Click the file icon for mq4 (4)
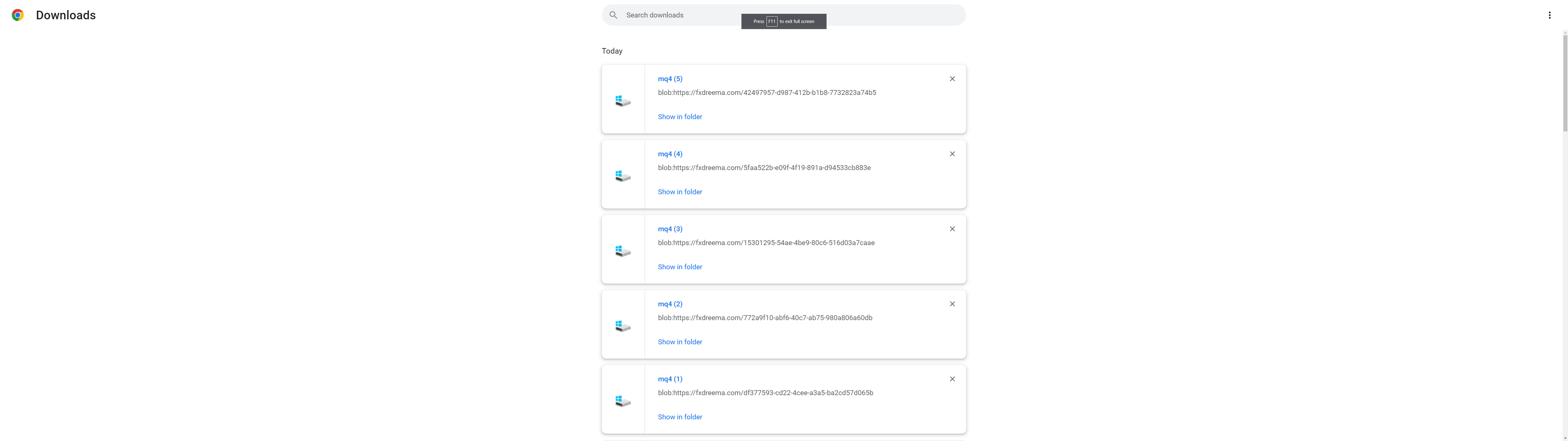 click(x=623, y=175)
